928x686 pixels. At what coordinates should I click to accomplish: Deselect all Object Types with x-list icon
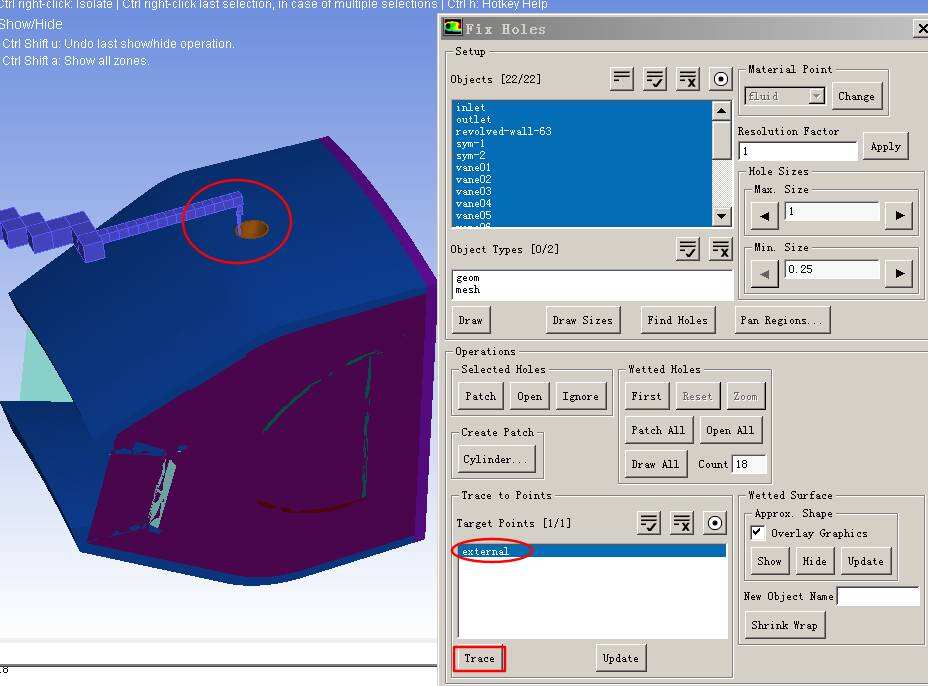[720, 249]
